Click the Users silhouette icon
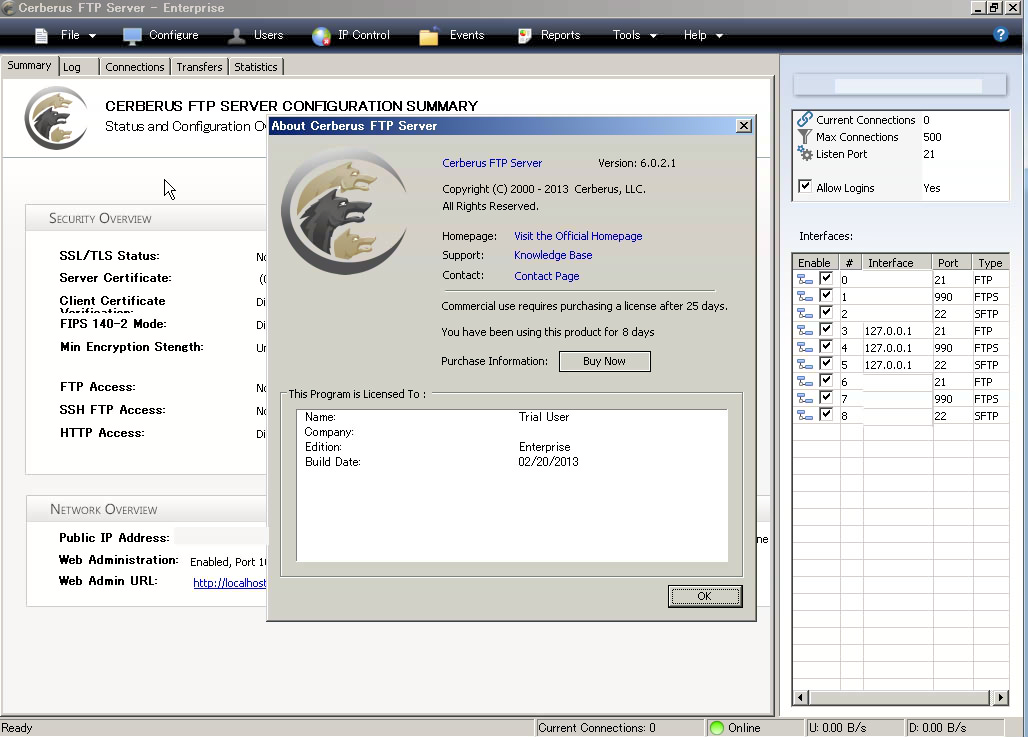1028x737 pixels. pyautogui.click(x=236, y=36)
